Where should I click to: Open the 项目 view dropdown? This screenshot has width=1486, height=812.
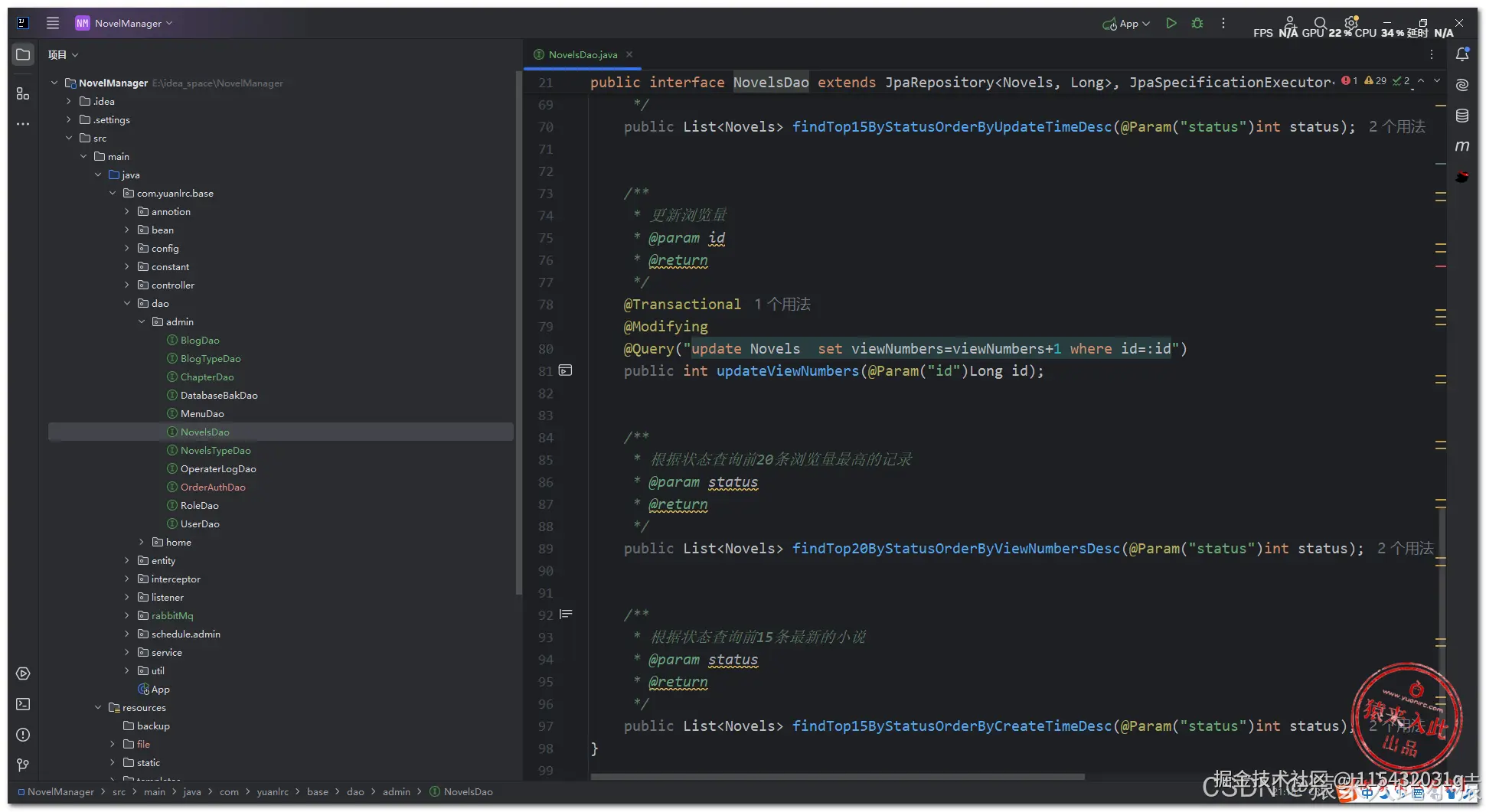coord(63,54)
